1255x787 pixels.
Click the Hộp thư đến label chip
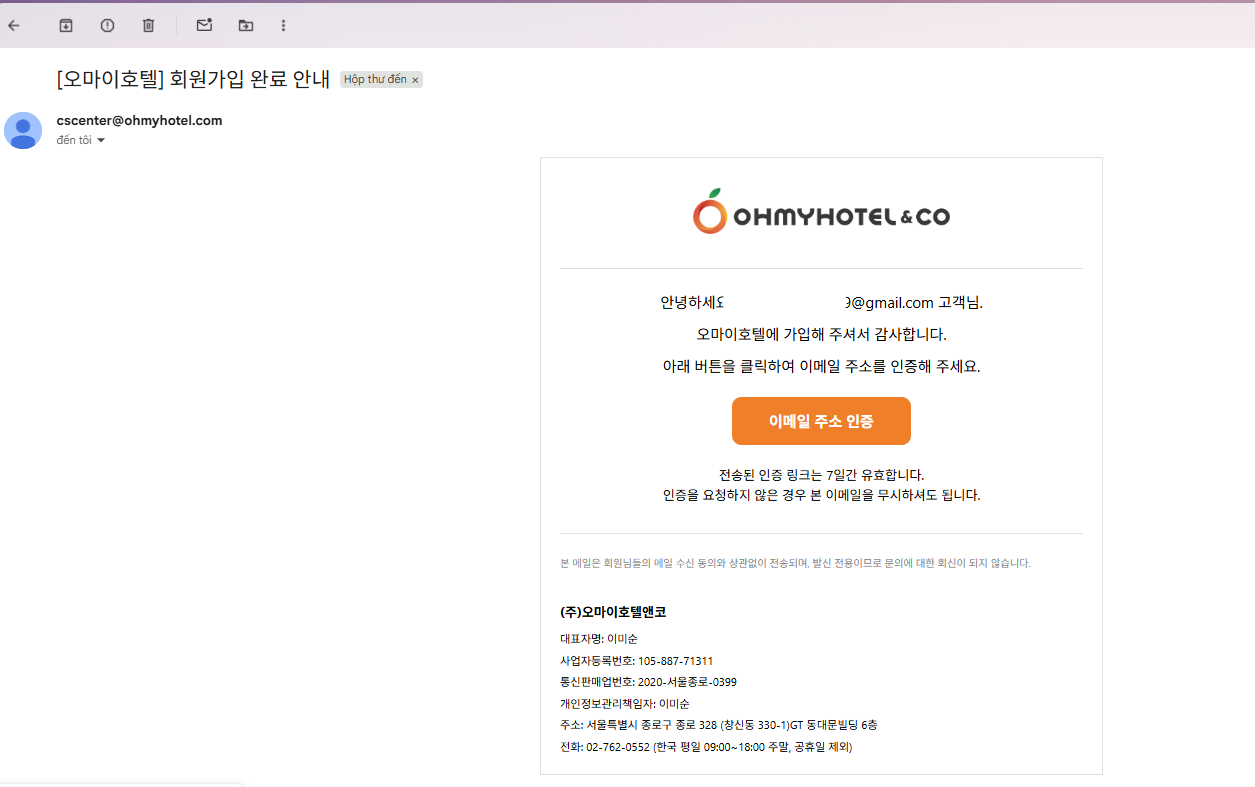(x=375, y=79)
